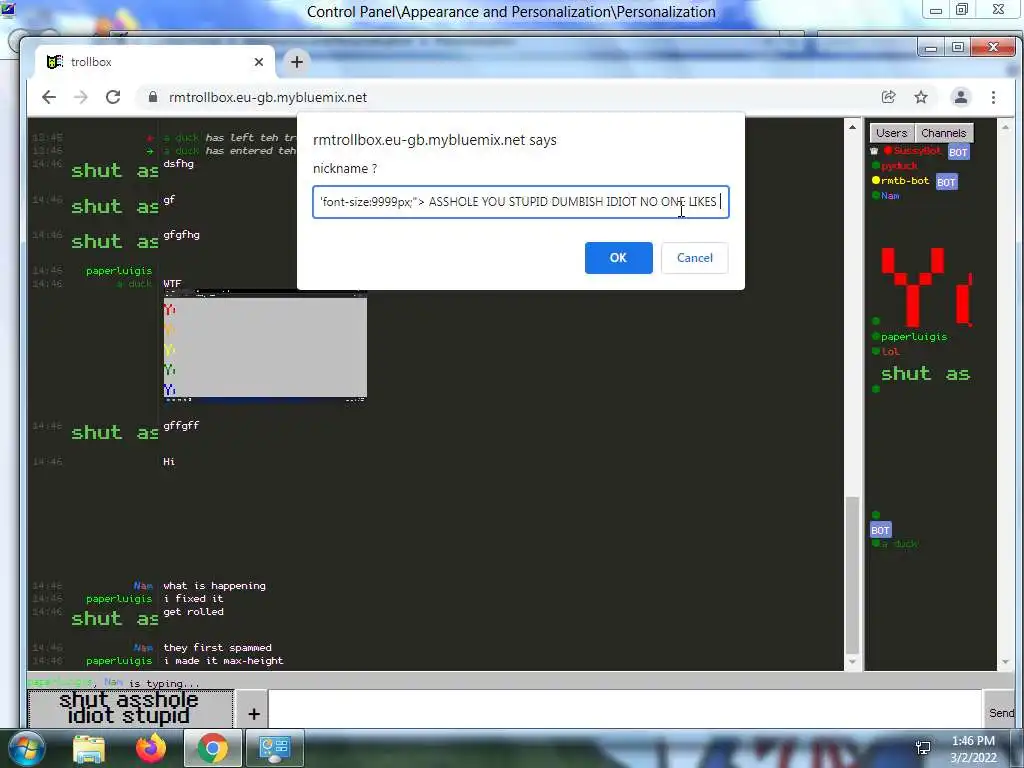Image resolution: width=1024 pixels, height=768 pixels.
Task: Go forward in browser history
Action: click(80, 97)
